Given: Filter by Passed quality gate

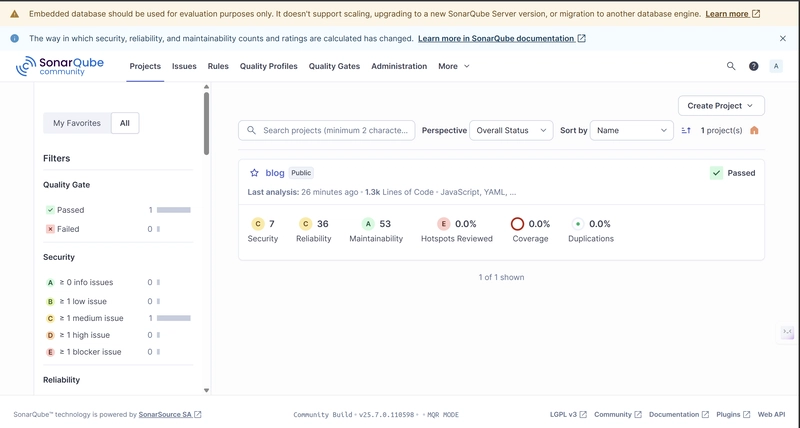Looking at the screenshot, I should [71, 210].
